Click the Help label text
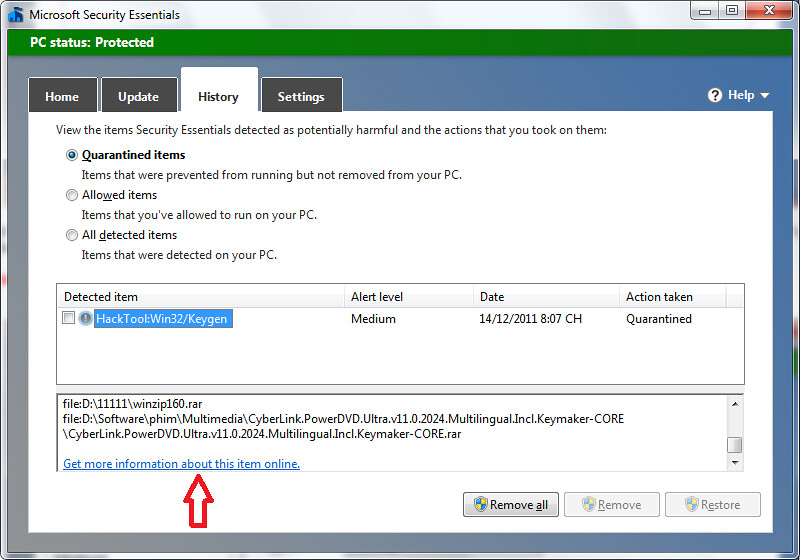The image size is (800, 560). (741, 95)
